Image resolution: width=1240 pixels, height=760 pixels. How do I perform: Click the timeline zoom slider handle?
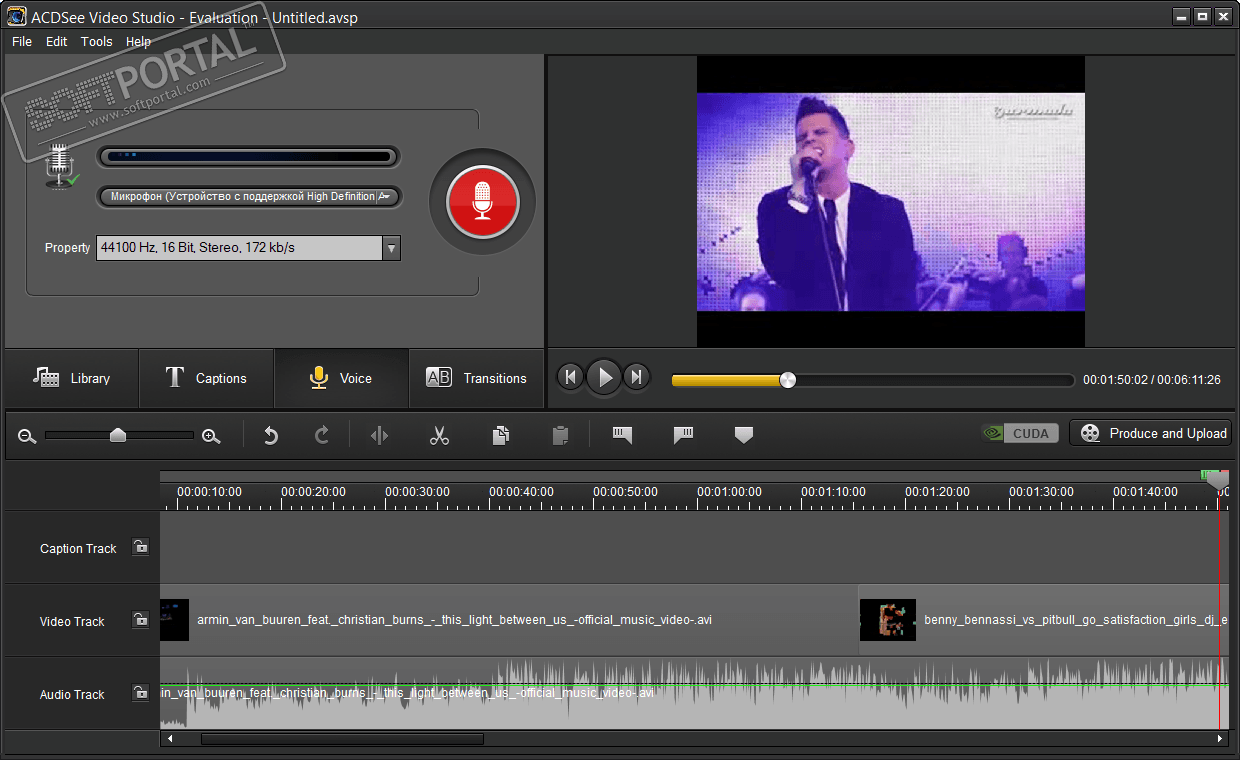point(118,435)
